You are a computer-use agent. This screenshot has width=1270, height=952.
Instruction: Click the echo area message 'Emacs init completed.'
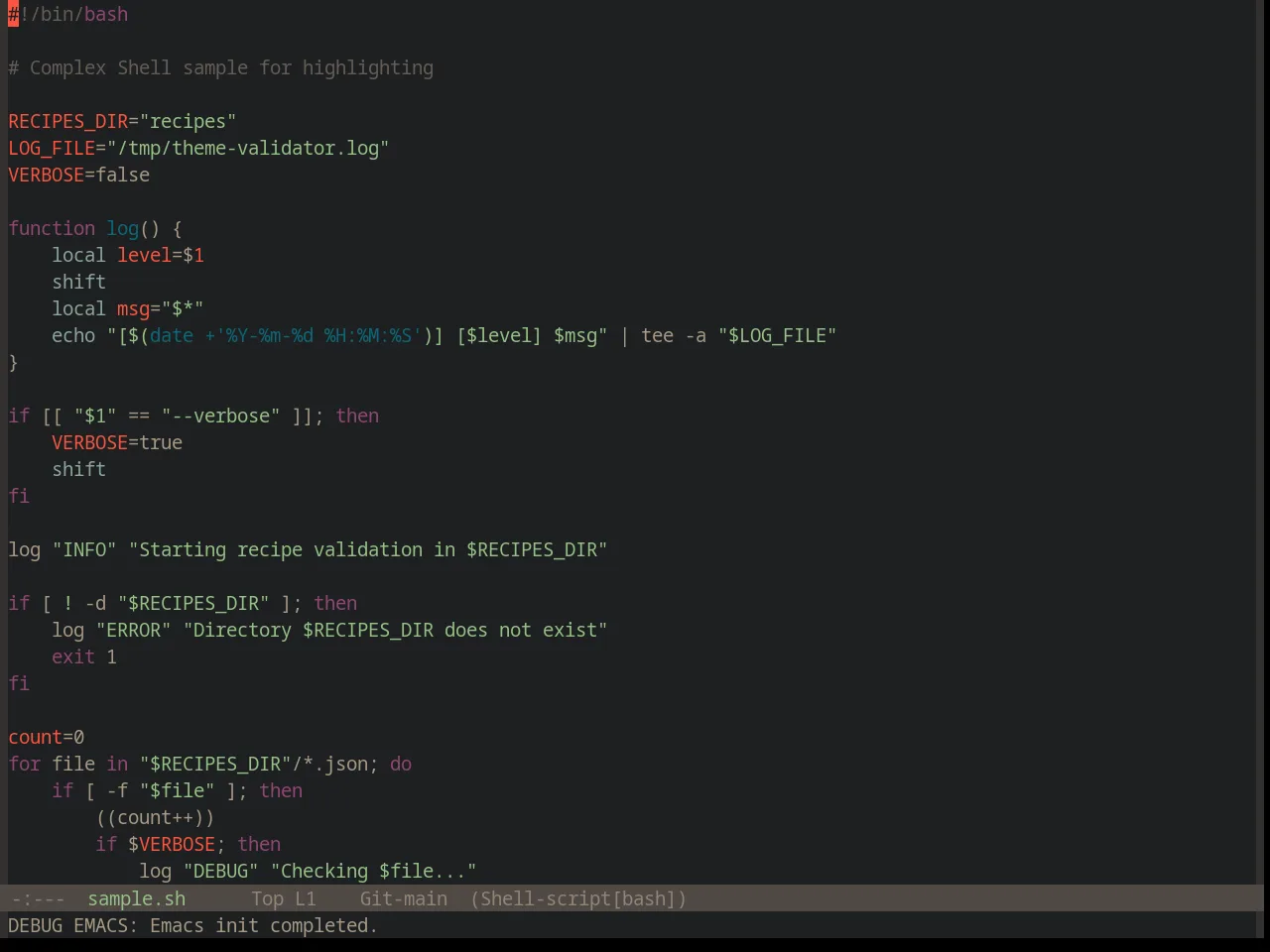(264, 925)
